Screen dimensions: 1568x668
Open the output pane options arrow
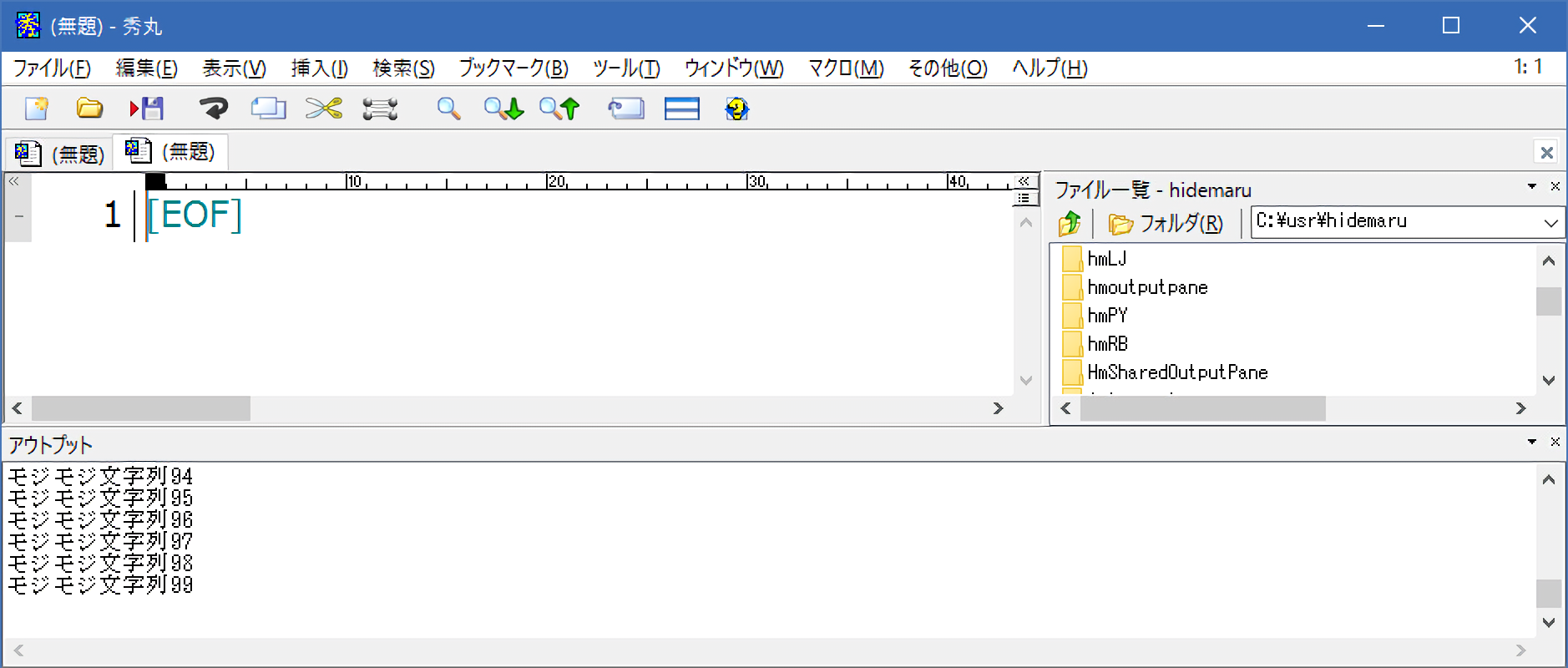[x=1532, y=442]
